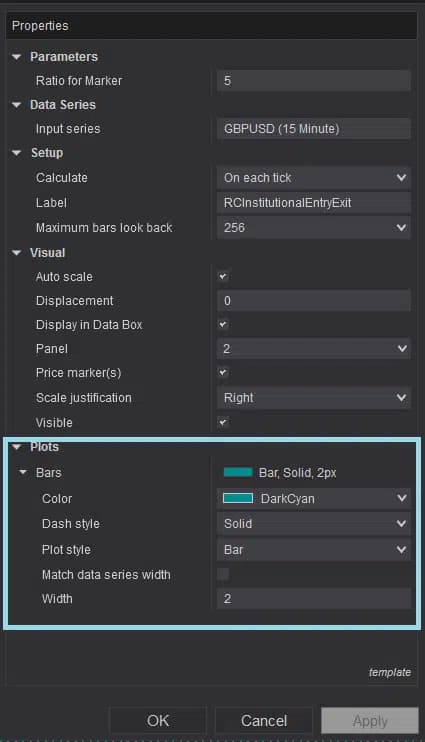Collapse the Parameters section triangle
425x742 pixels.
click(17, 57)
